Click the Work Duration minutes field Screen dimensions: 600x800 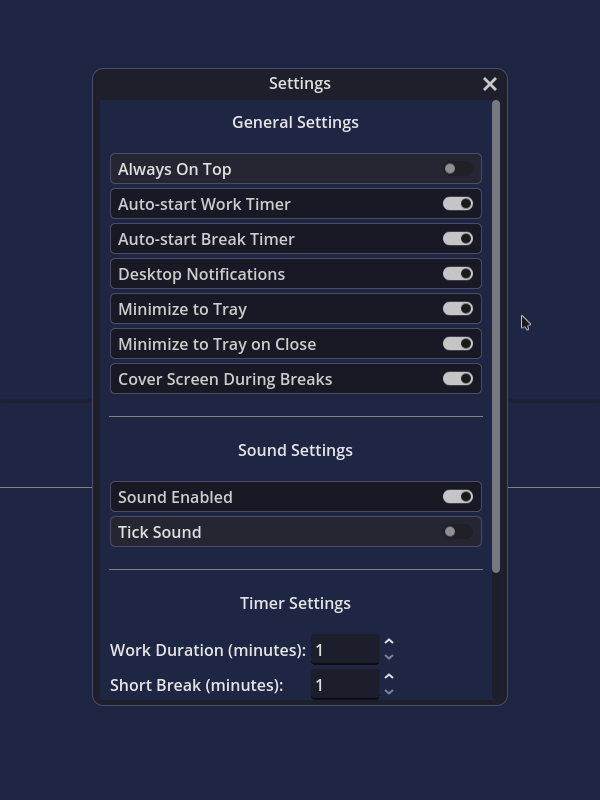click(344, 650)
